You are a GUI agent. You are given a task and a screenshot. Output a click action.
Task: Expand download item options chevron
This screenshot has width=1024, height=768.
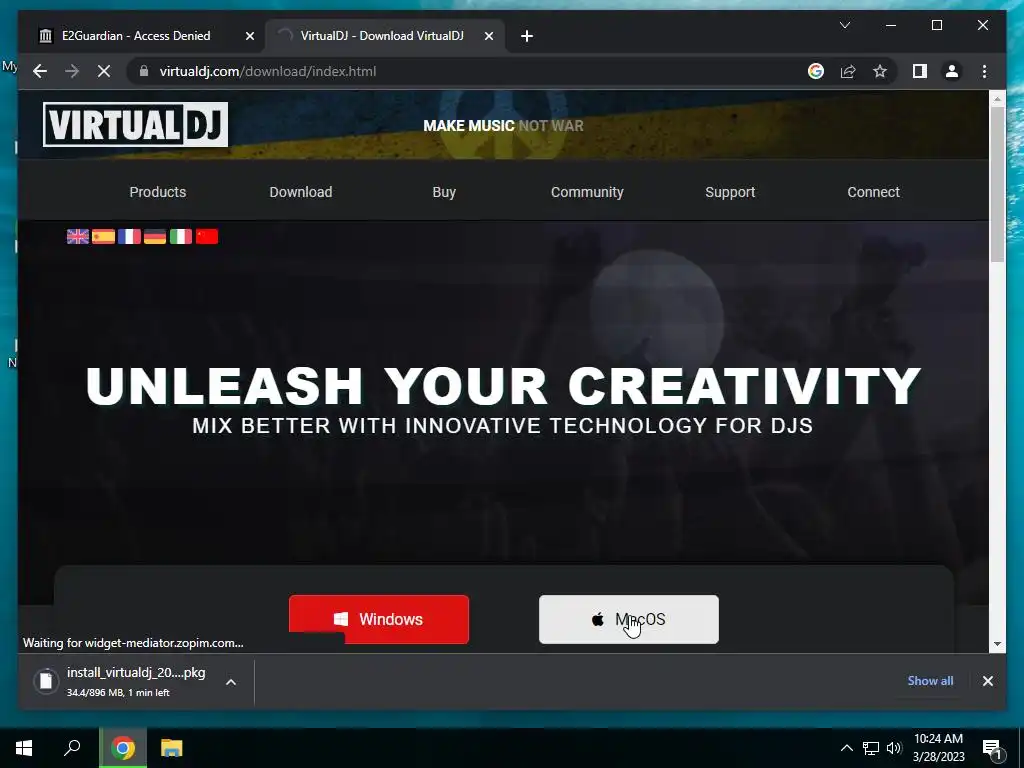click(x=231, y=682)
